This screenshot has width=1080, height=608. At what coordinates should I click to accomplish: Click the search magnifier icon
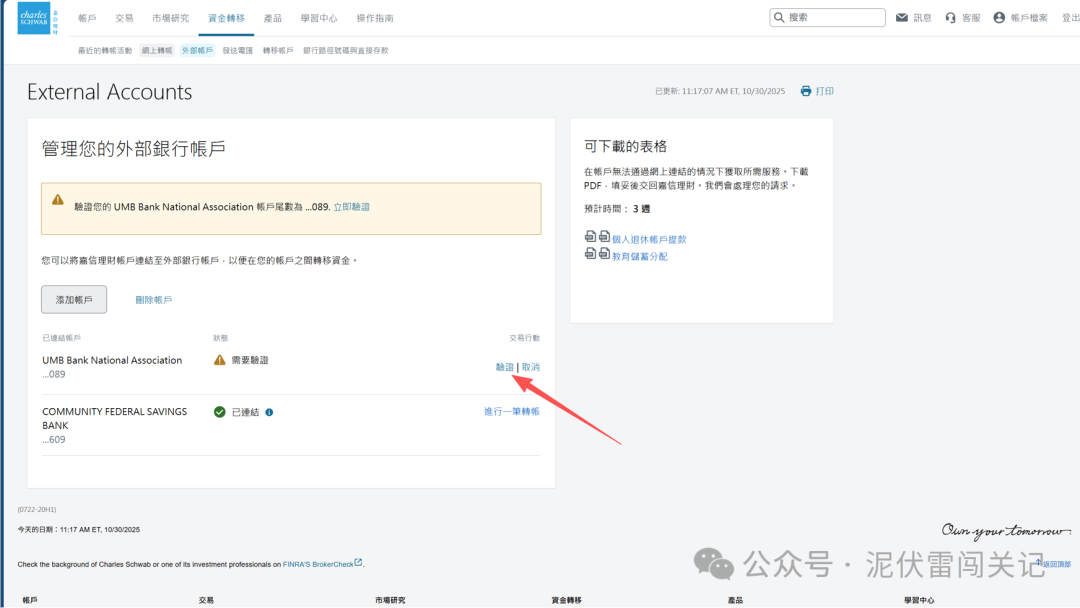779,17
